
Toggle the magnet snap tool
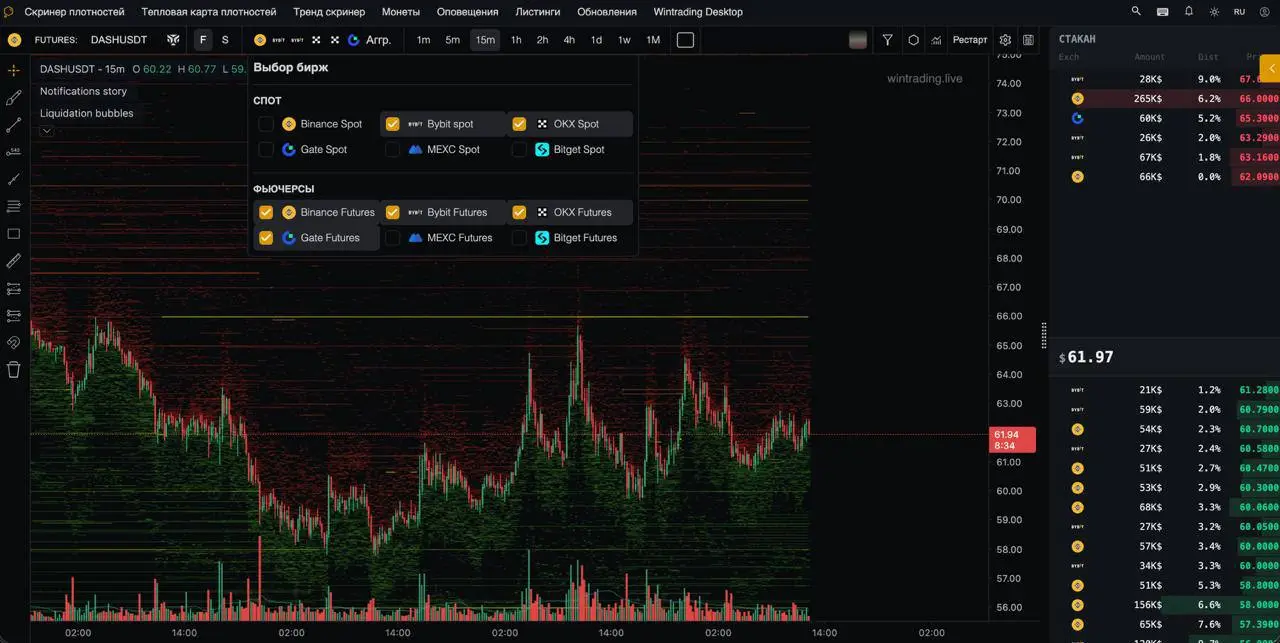pos(14,342)
